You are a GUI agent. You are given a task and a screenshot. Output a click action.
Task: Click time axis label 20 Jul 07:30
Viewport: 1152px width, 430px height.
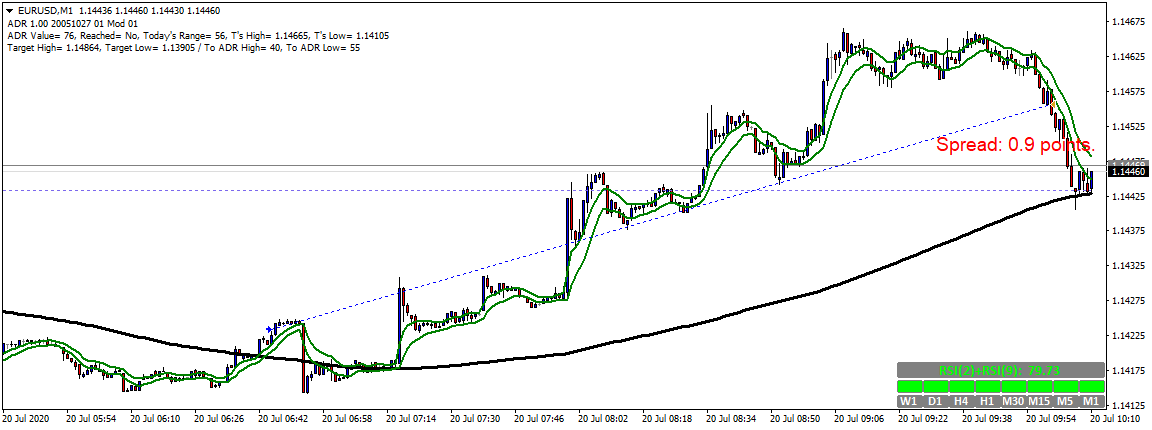tap(476, 418)
